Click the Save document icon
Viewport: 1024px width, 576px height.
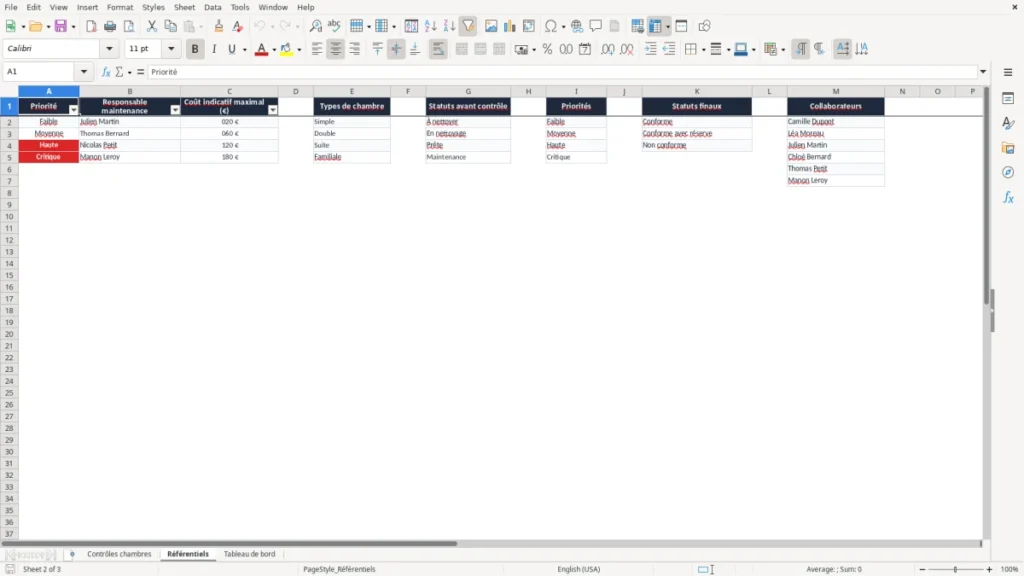pos(61,26)
